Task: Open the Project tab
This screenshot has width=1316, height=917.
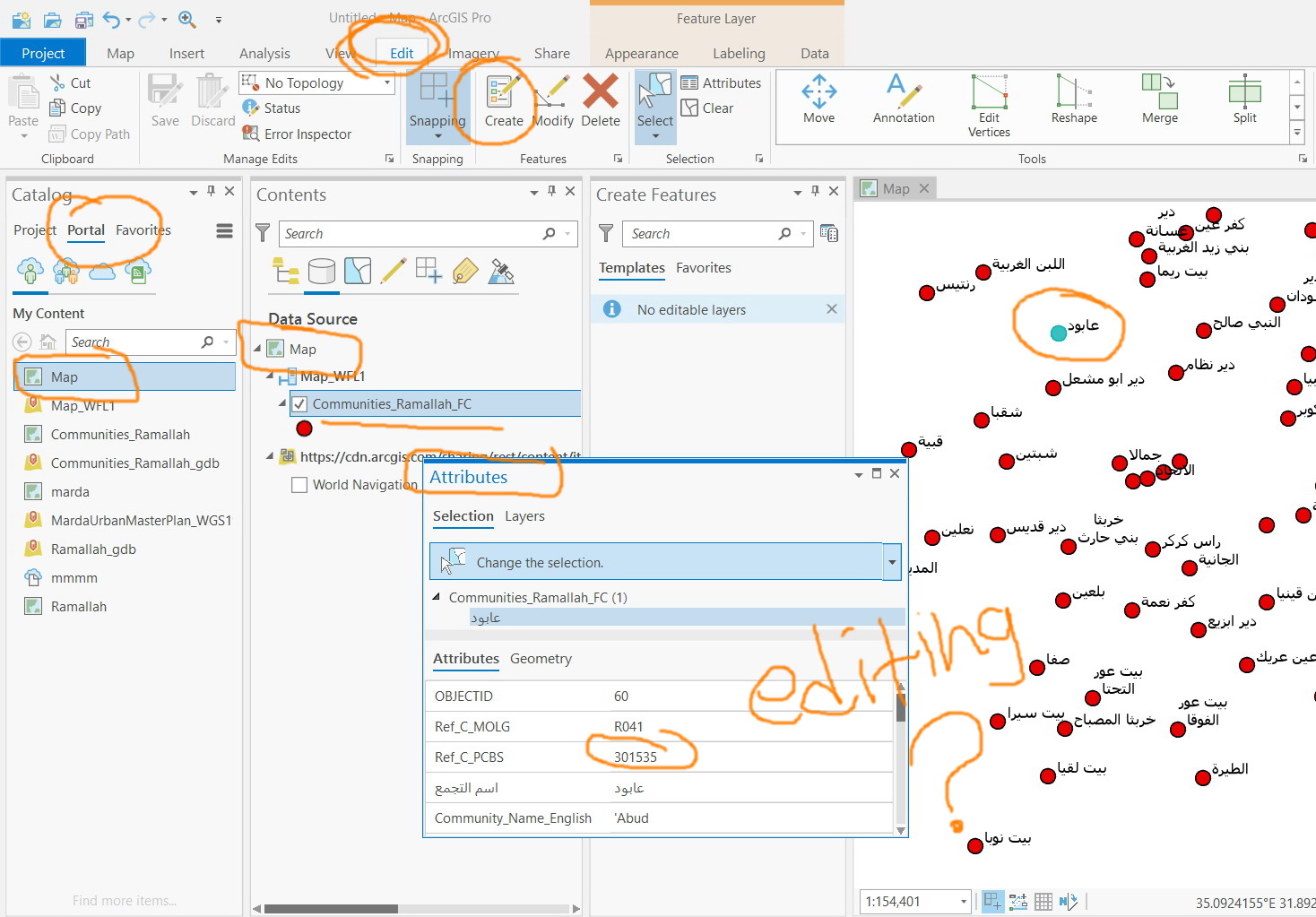Action: coord(43,53)
